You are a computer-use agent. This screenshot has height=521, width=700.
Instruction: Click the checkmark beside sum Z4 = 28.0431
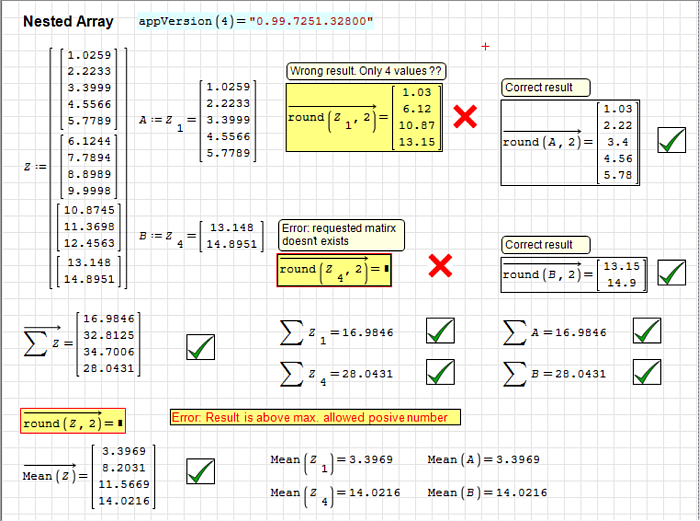click(440, 372)
